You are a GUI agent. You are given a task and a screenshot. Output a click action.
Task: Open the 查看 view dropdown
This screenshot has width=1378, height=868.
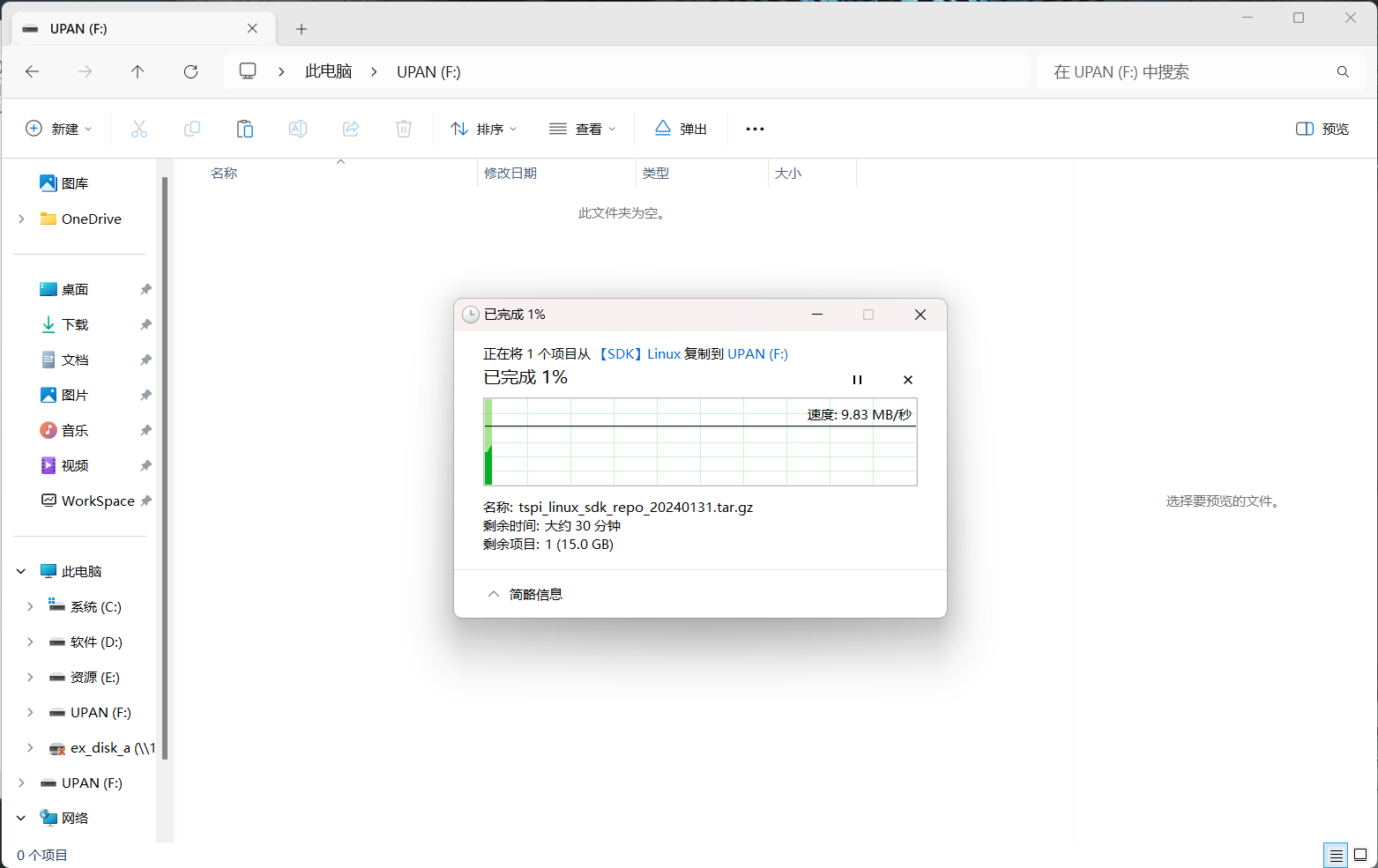(583, 129)
